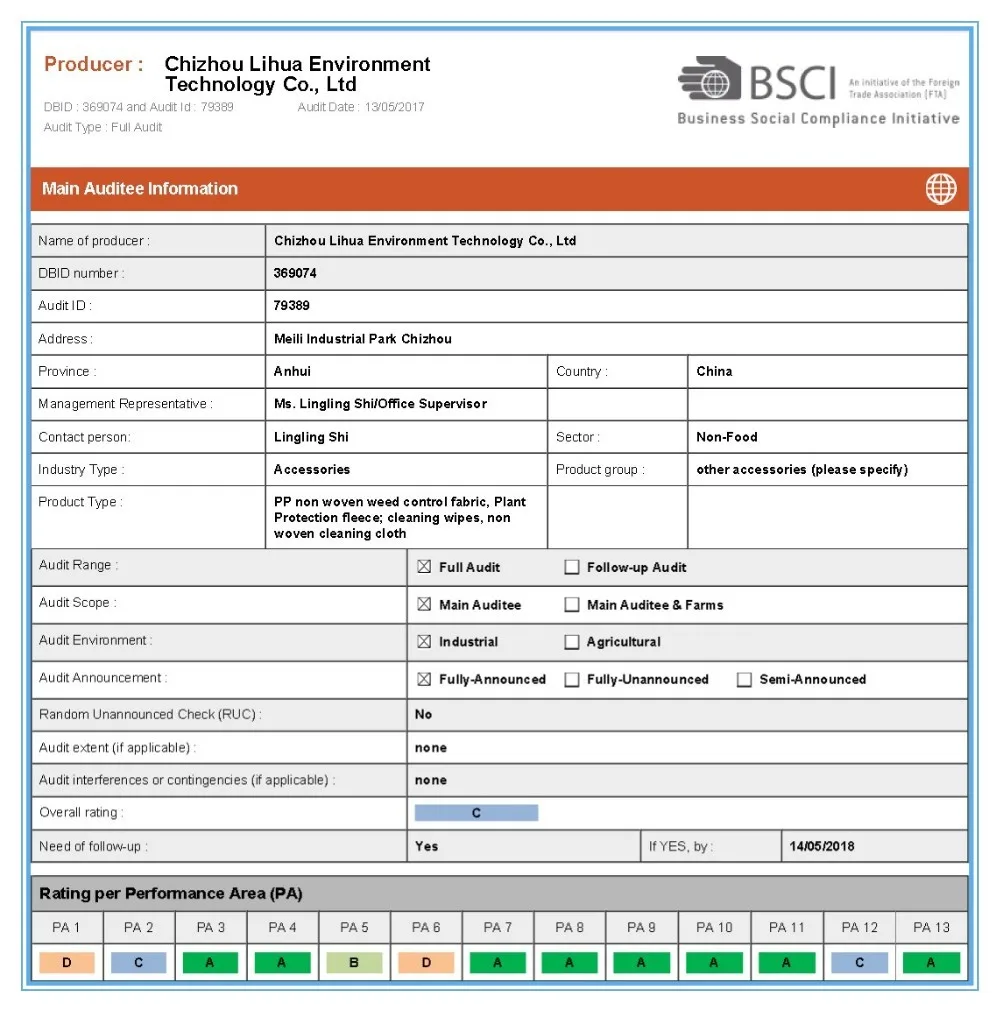This screenshot has height=1012, width=1000.
Task: Toggle the Industrial audit environment checkbox
Action: click(424, 642)
